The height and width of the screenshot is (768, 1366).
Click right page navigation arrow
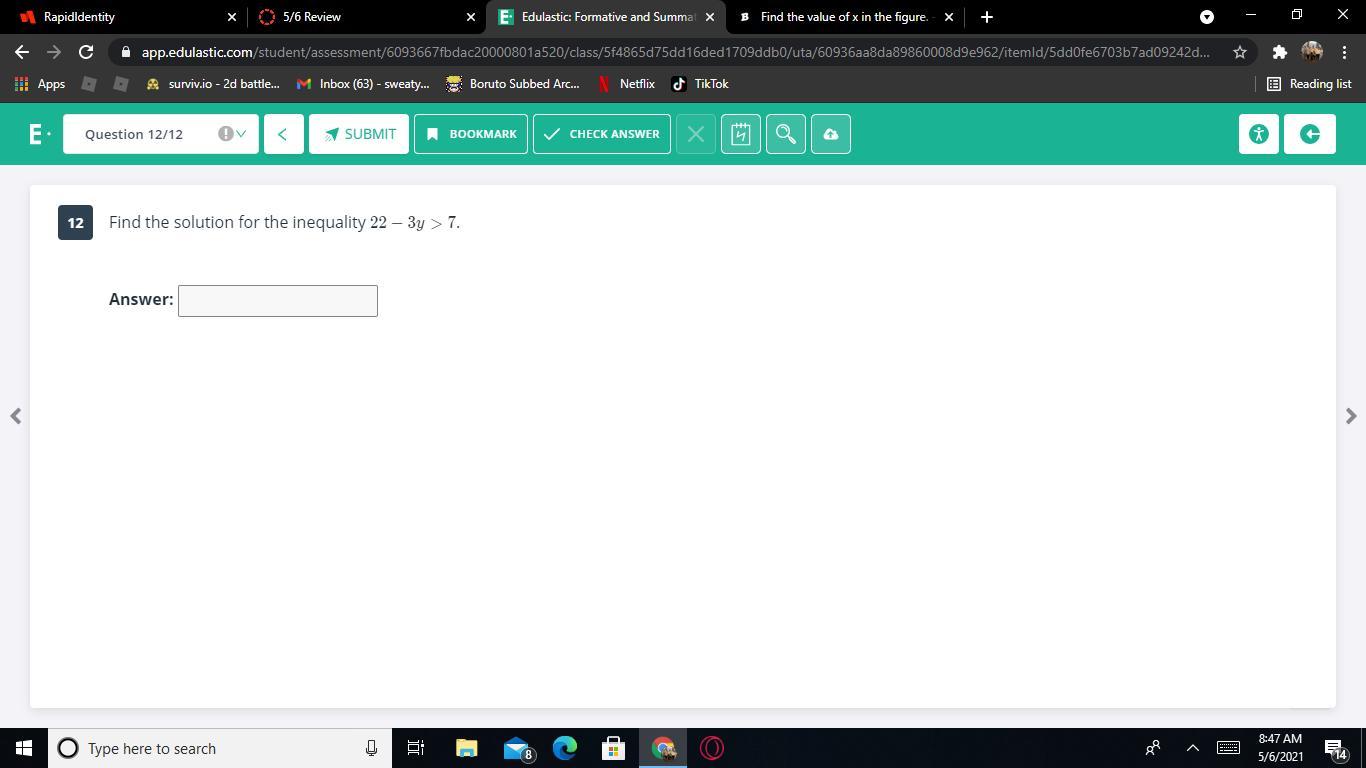point(1351,416)
